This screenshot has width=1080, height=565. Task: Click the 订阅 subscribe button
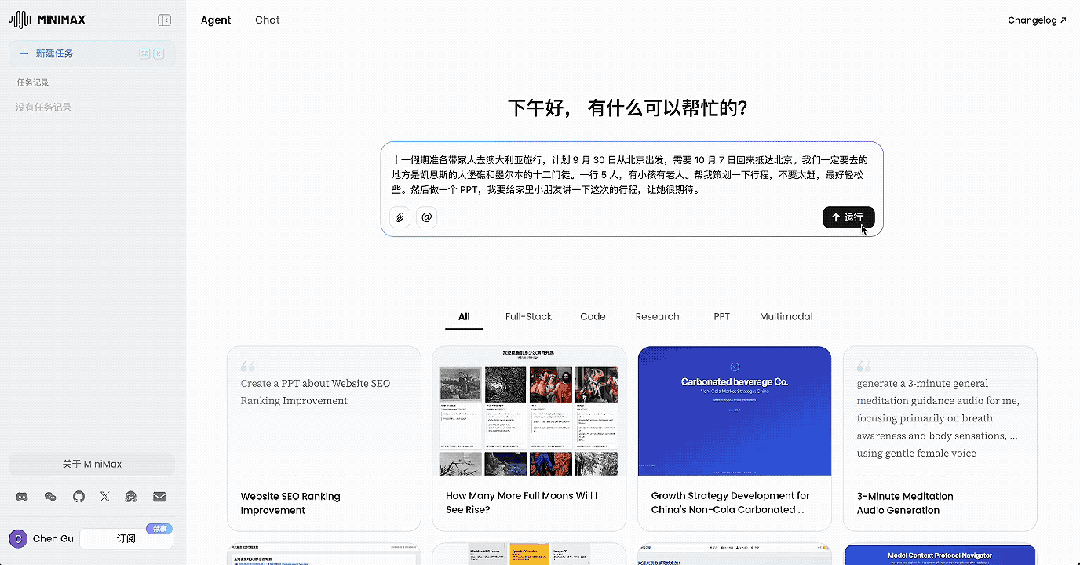tap(126, 539)
